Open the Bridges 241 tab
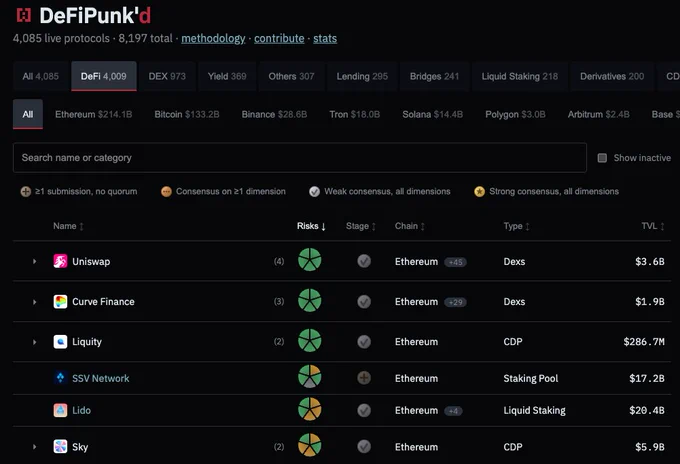680x464 pixels. [x=434, y=76]
